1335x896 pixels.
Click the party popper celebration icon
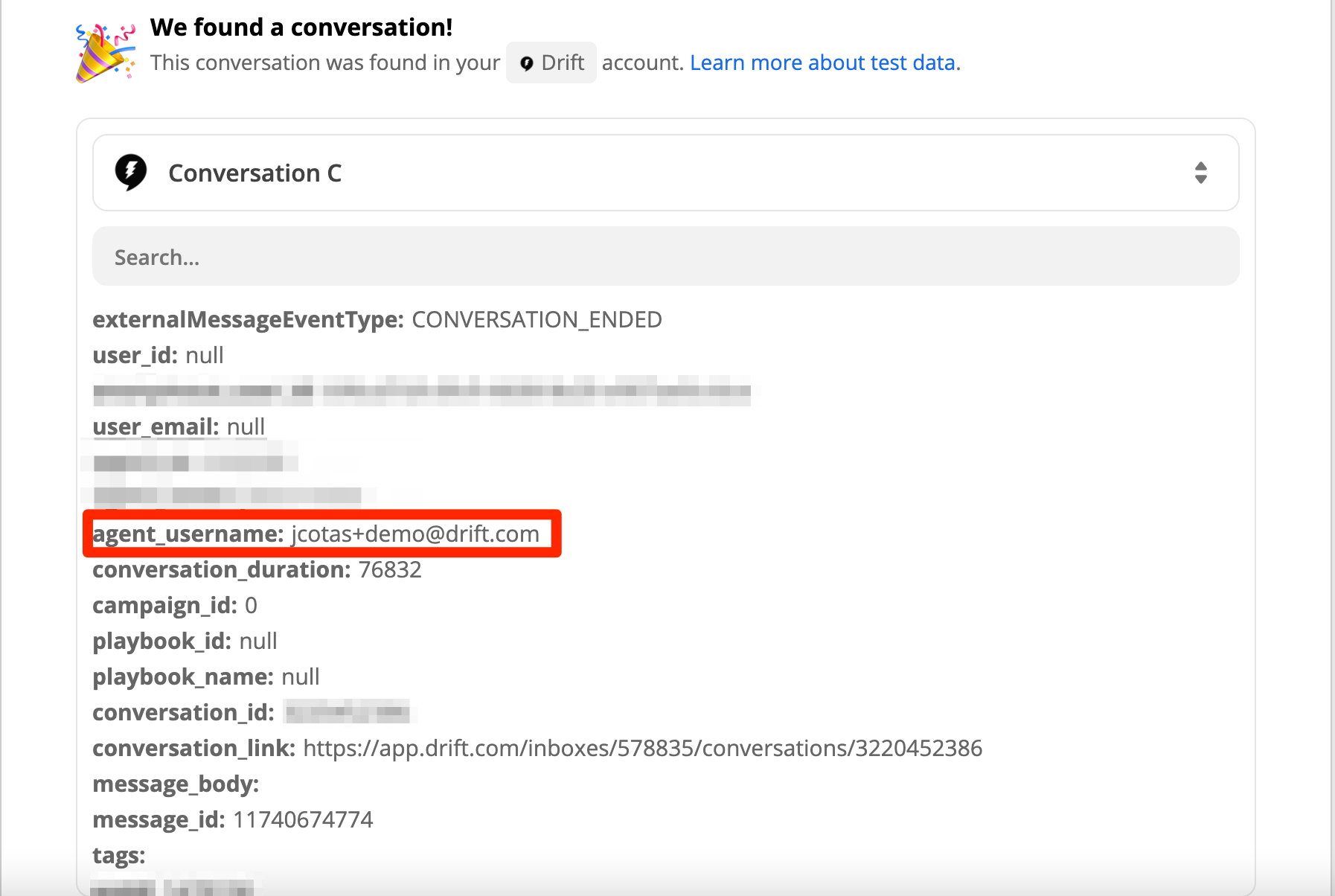(x=106, y=52)
